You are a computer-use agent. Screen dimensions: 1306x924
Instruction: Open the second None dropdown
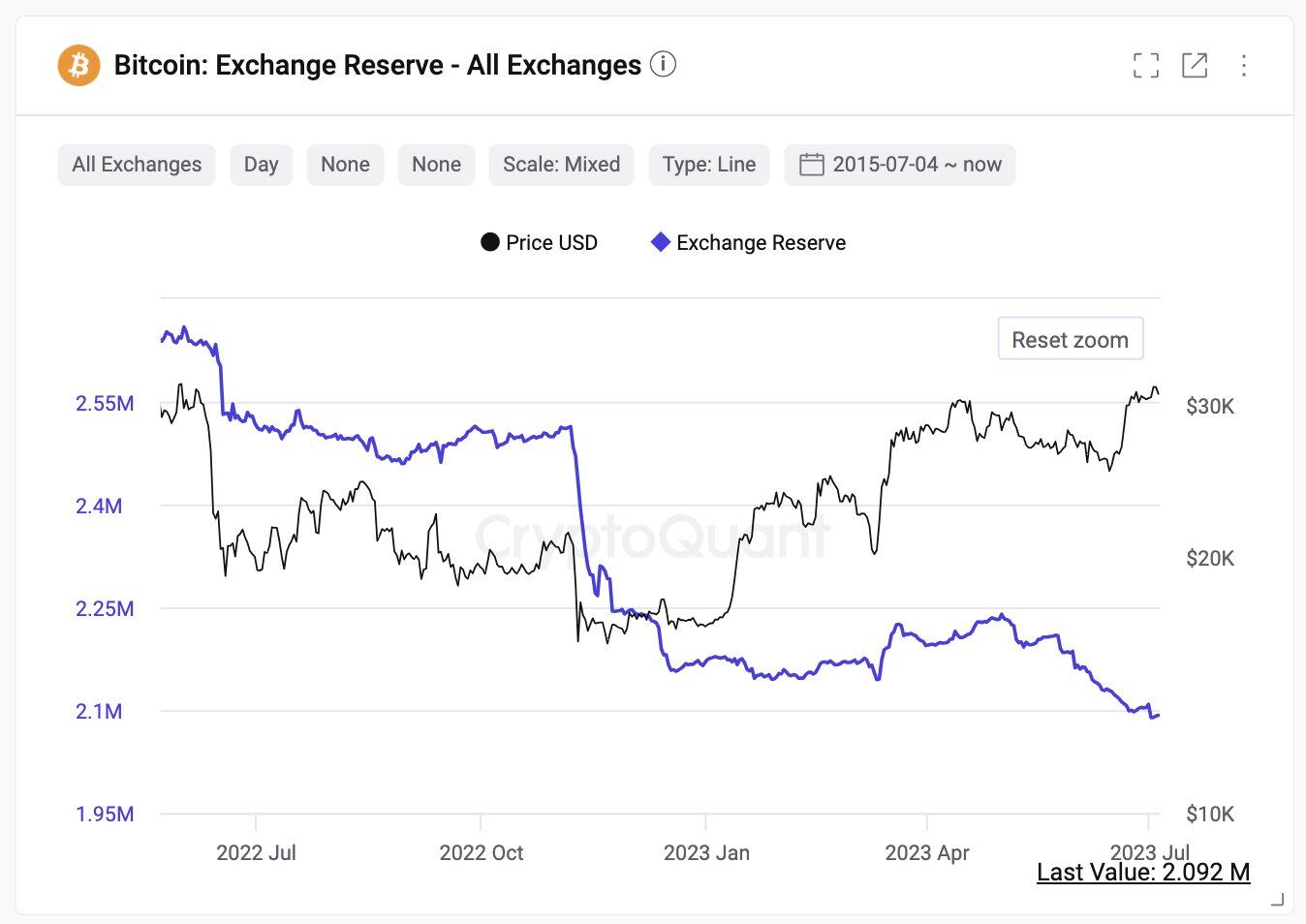[x=436, y=165]
